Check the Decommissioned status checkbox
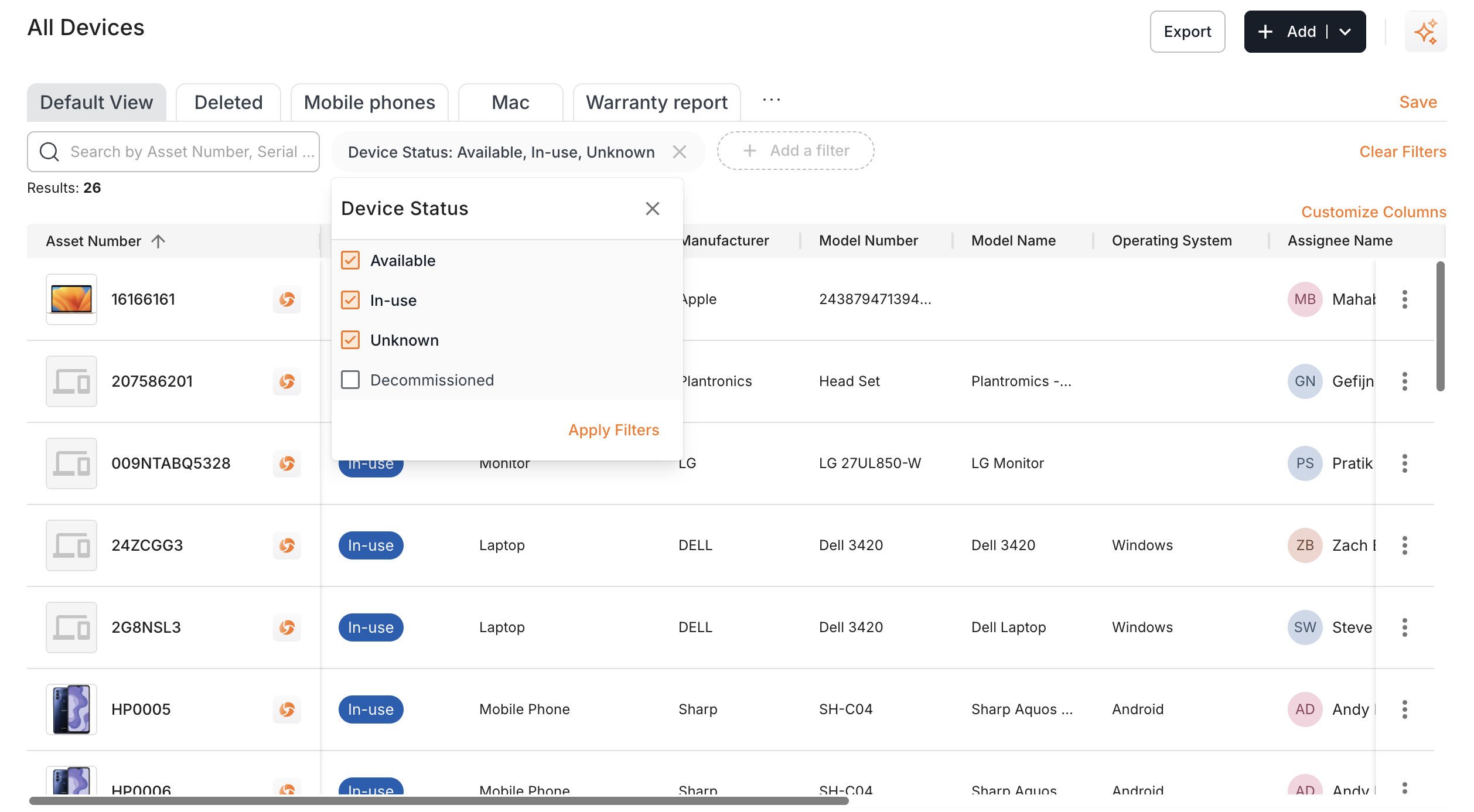Viewport: 1474px width, 812px height. coord(350,380)
